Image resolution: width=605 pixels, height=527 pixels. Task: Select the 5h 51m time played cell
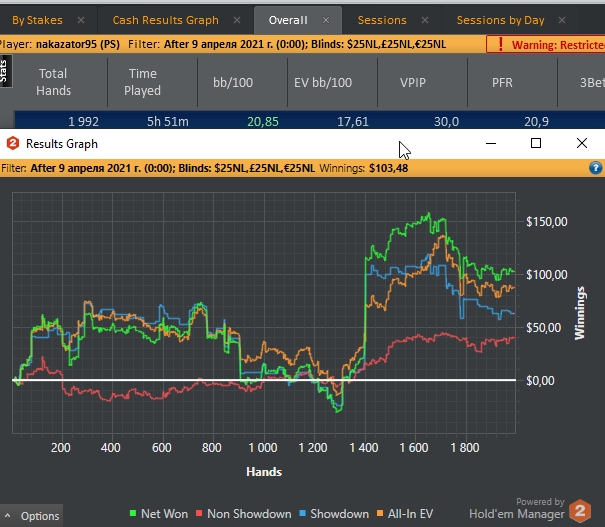coord(167,122)
